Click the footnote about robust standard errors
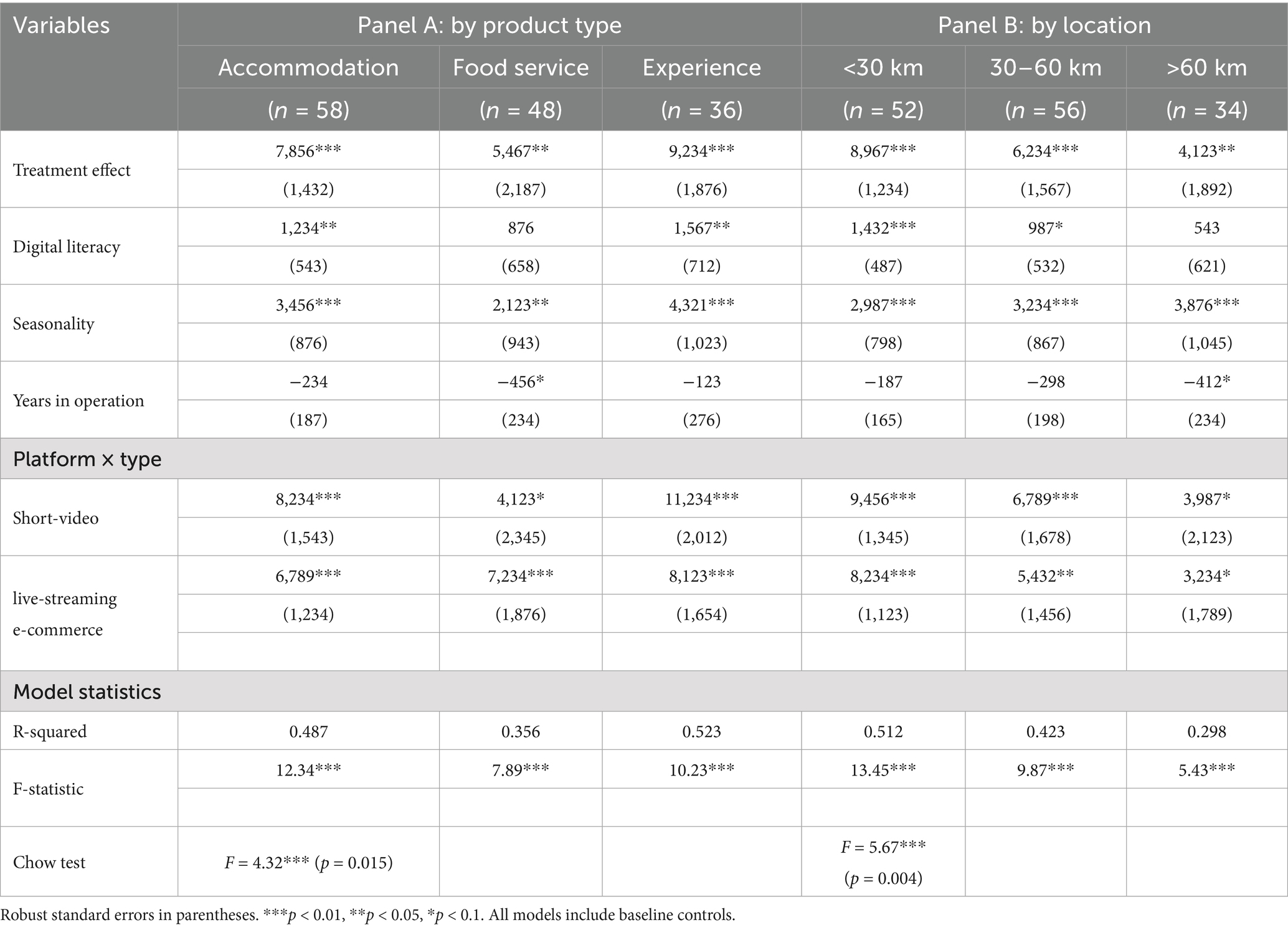This screenshot has height=930, width=1288. [x=367, y=915]
